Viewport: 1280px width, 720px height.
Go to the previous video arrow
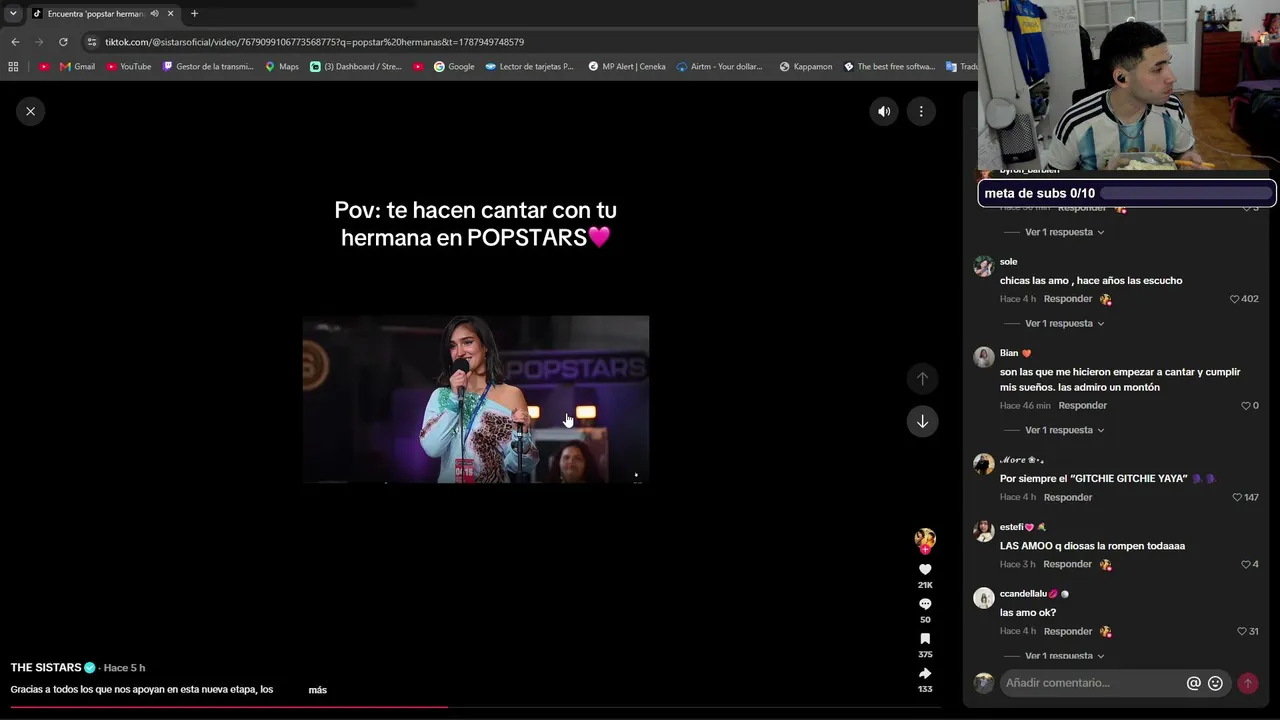pos(922,378)
